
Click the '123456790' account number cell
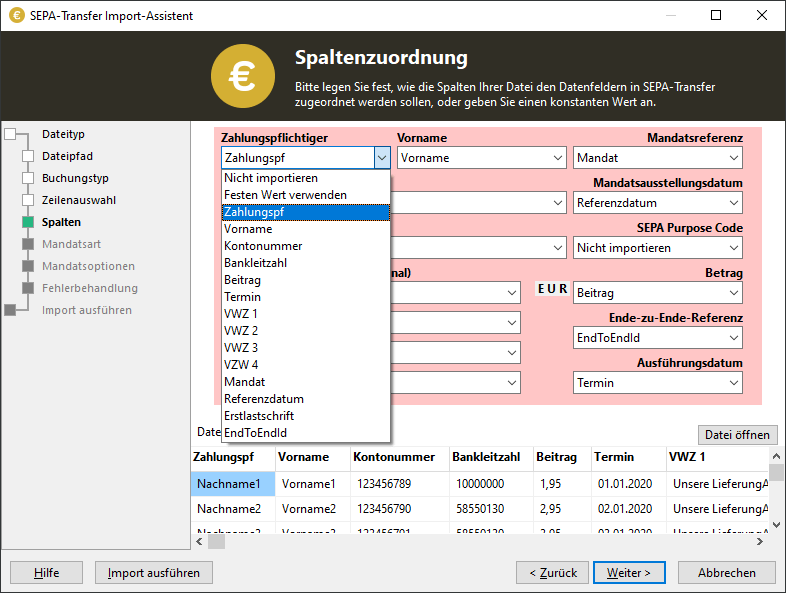(400, 509)
